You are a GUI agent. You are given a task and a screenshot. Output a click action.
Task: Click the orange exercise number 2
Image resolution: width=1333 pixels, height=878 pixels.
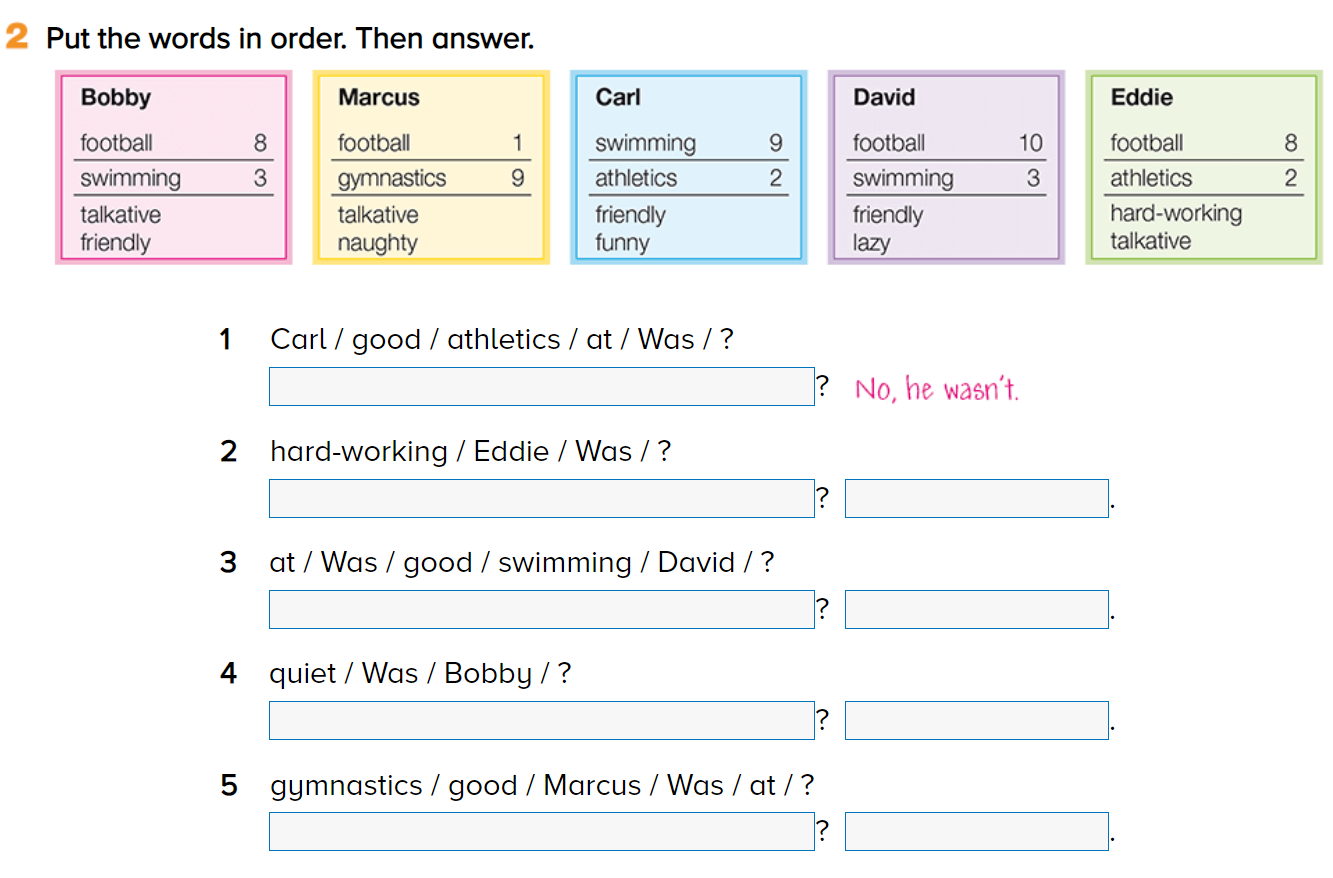point(18,38)
